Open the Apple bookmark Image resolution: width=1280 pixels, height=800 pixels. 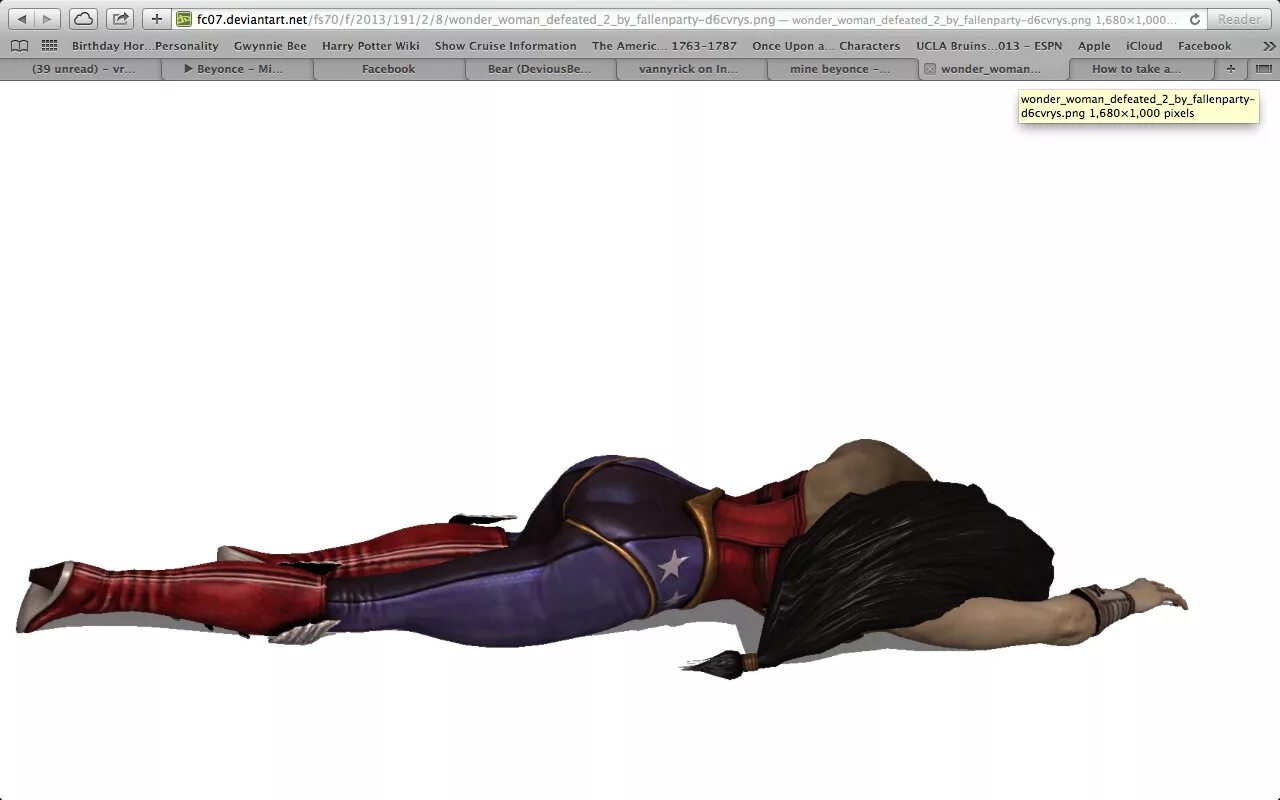click(1094, 46)
